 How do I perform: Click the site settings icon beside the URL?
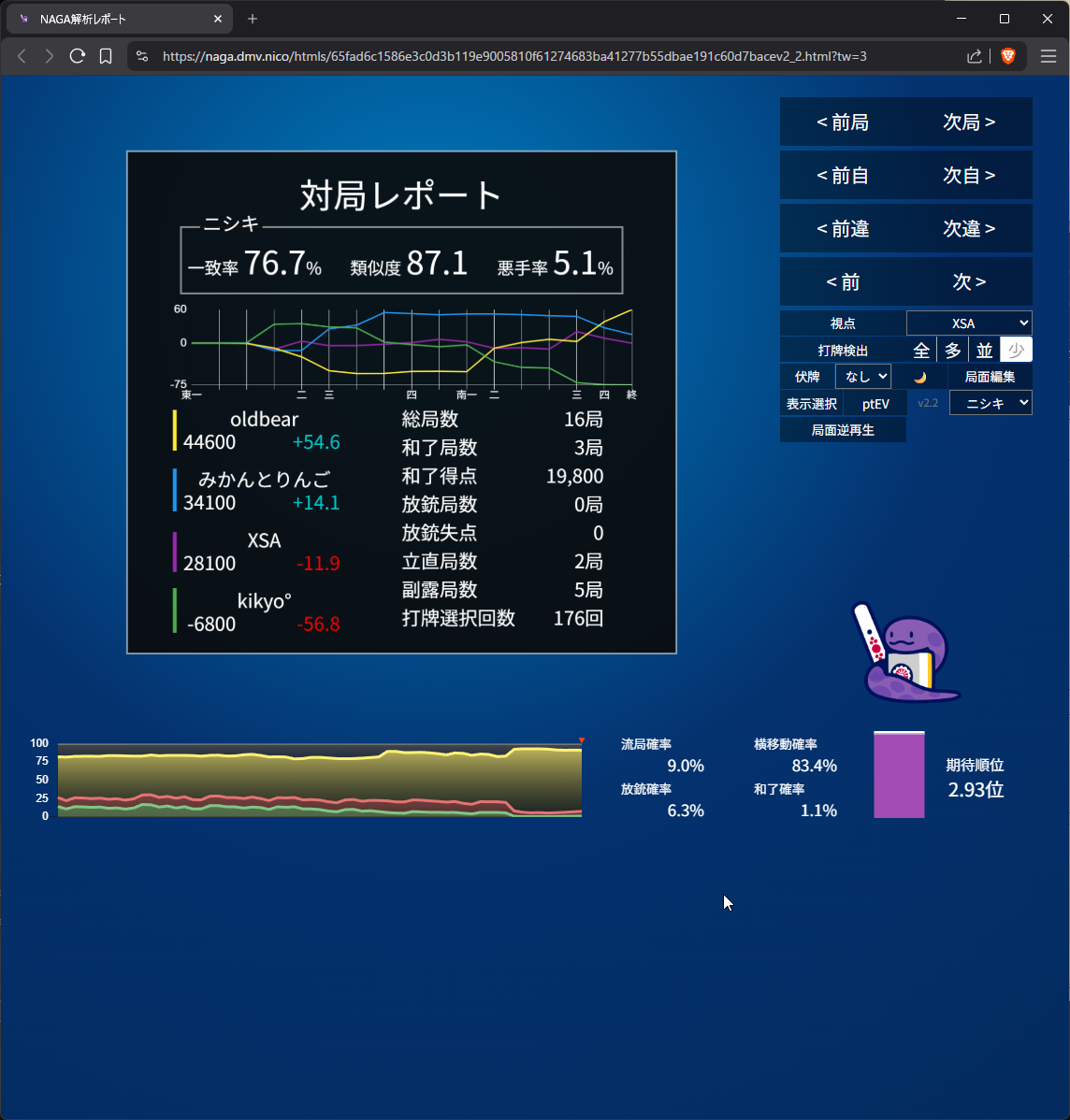coord(142,56)
